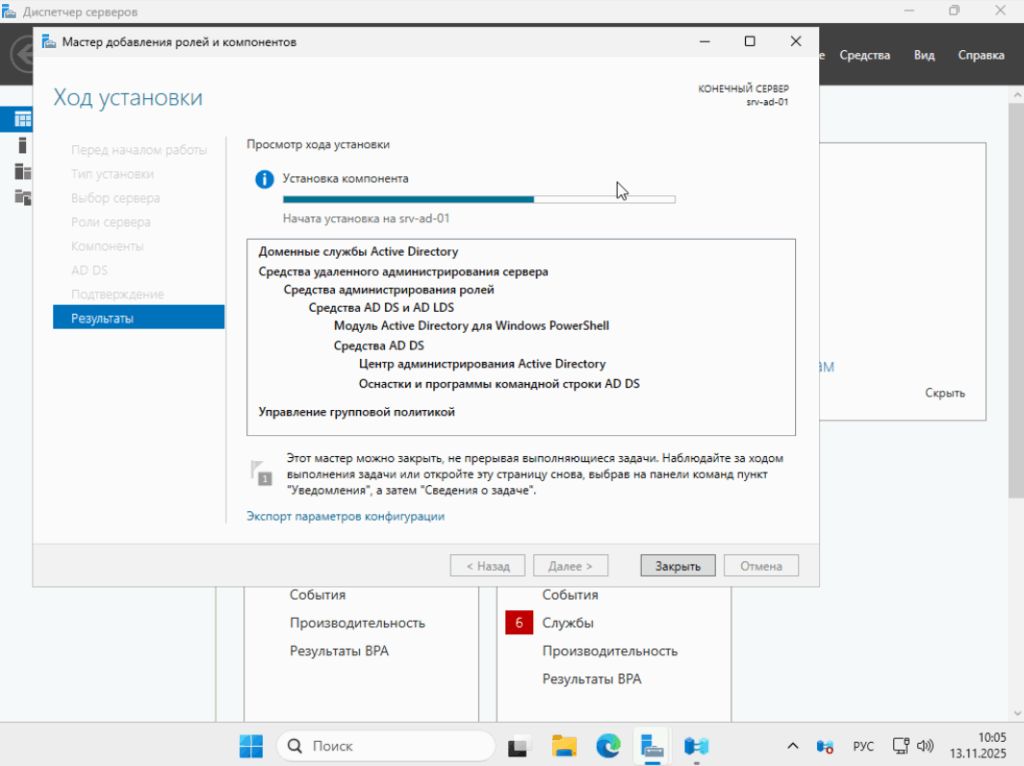Click the taskbar search box Поиск
The image size is (1024, 766).
[385, 746]
